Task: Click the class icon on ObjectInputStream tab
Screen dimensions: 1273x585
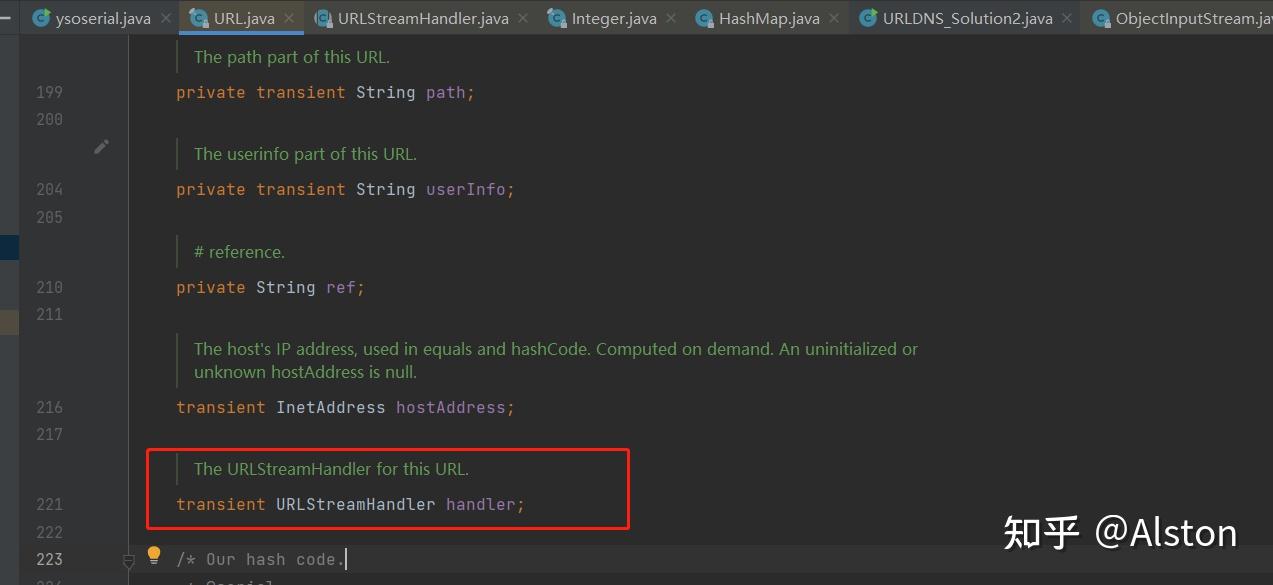Action: [1101, 18]
